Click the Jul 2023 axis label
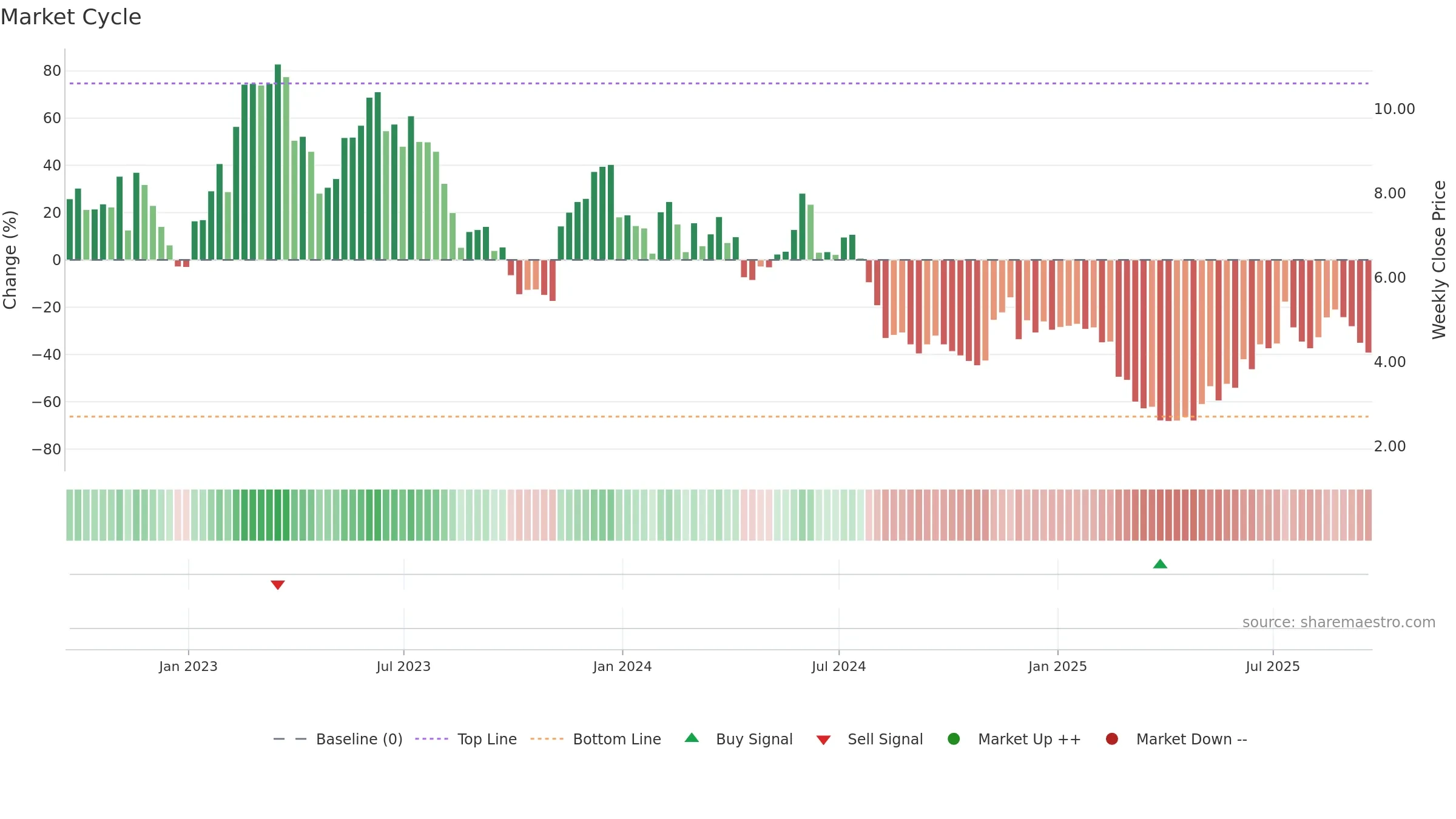The image size is (1456, 819). tap(403, 666)
